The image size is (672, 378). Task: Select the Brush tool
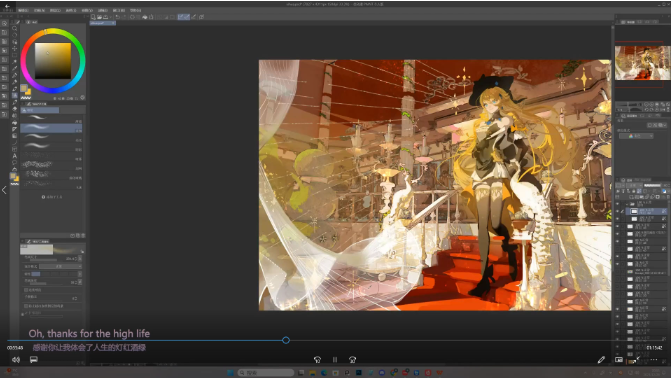(x=15, y=89)
